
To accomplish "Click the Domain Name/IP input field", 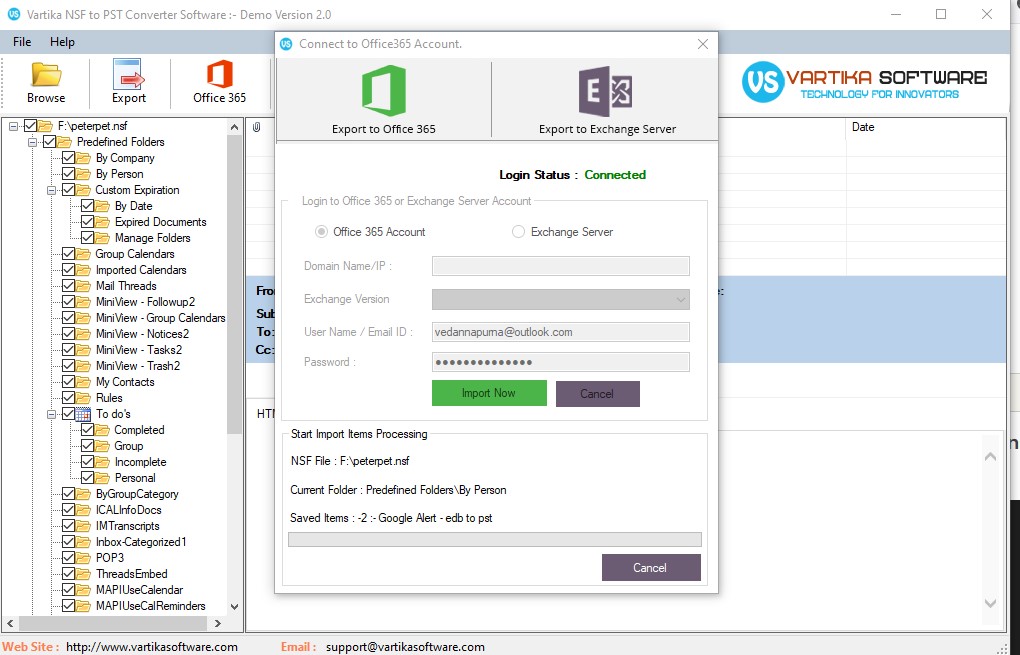I will [x=561, y=265].
